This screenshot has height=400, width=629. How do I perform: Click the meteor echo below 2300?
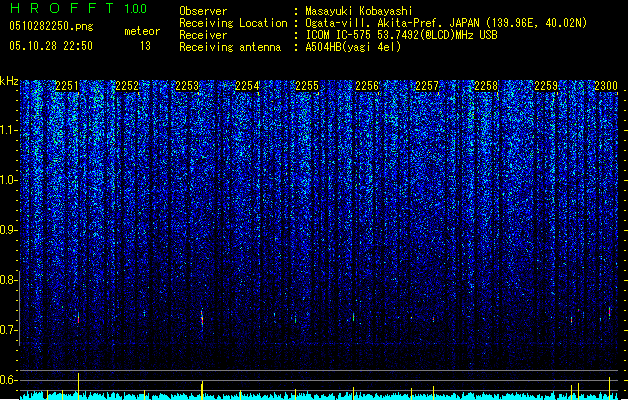pos(609,313)
